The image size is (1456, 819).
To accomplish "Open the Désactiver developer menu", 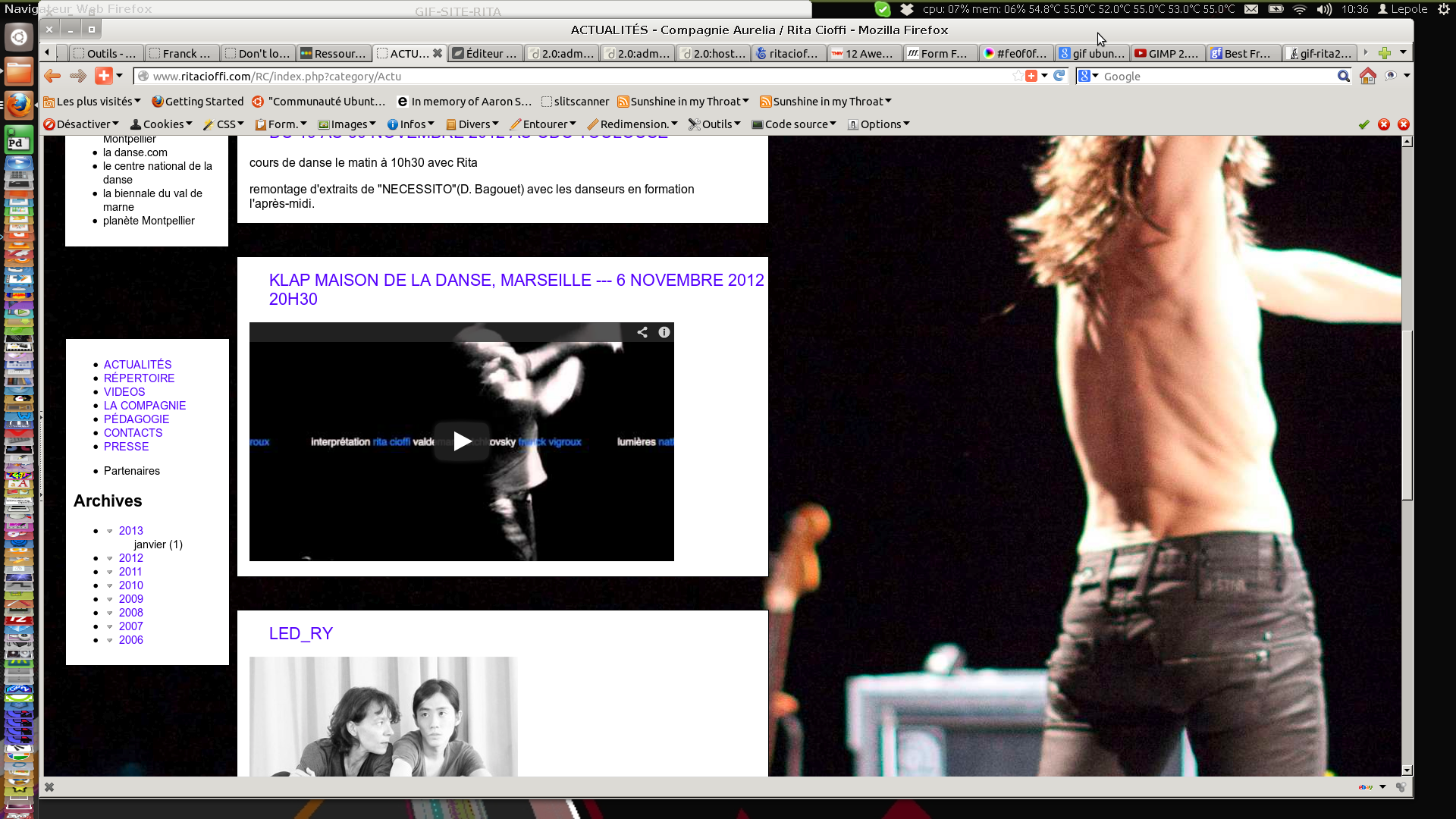I will (81, 124).
